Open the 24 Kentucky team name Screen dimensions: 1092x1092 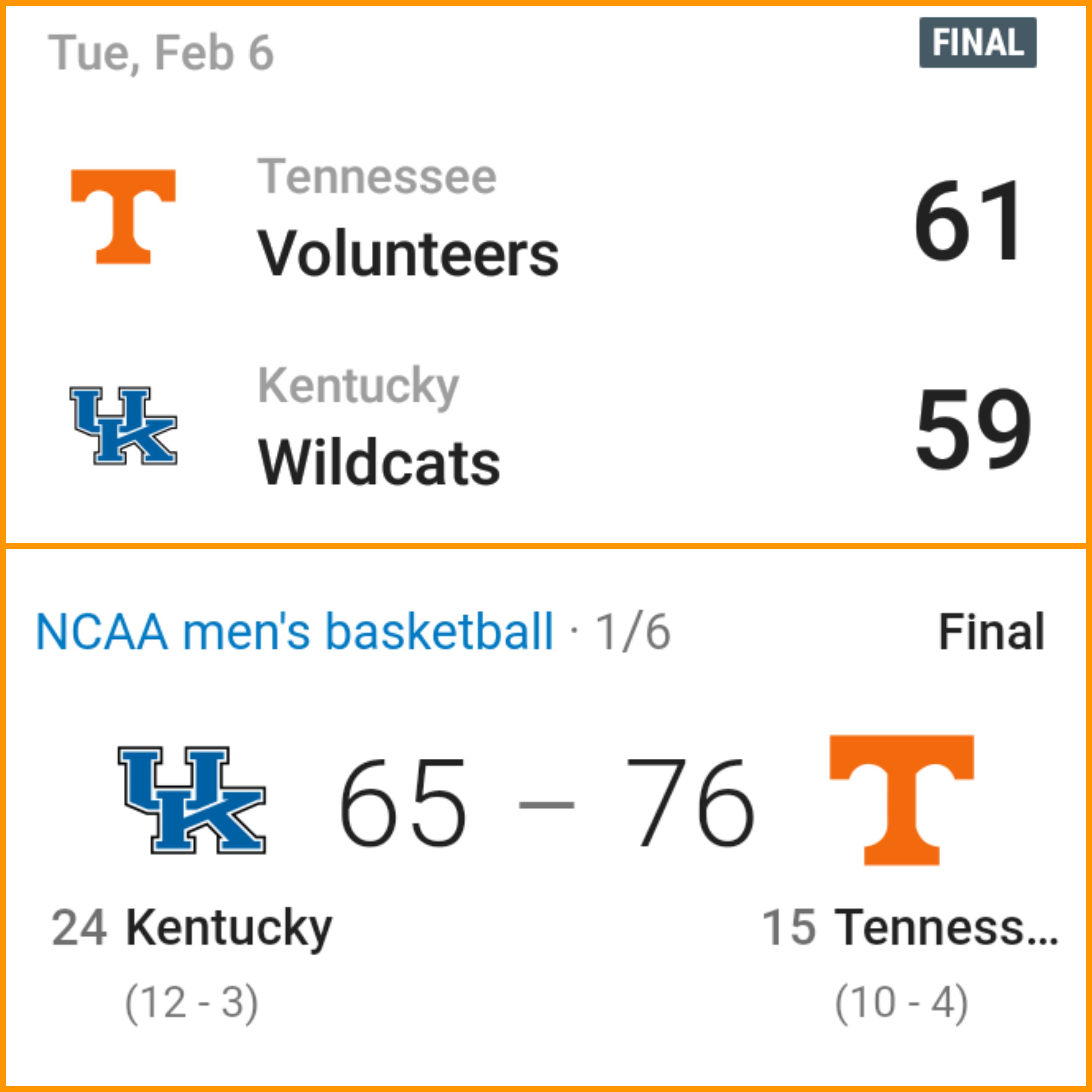[192, 927]
